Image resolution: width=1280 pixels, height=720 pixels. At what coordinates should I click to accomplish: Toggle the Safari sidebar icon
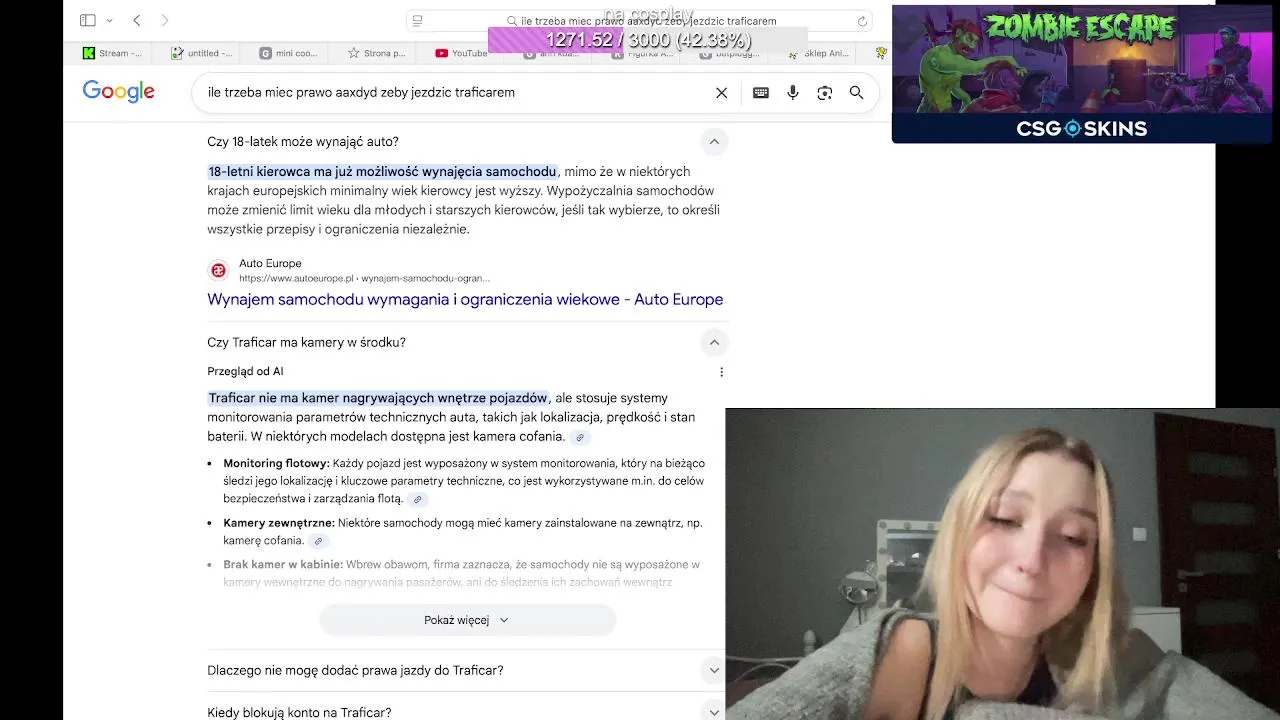[88, 20]
